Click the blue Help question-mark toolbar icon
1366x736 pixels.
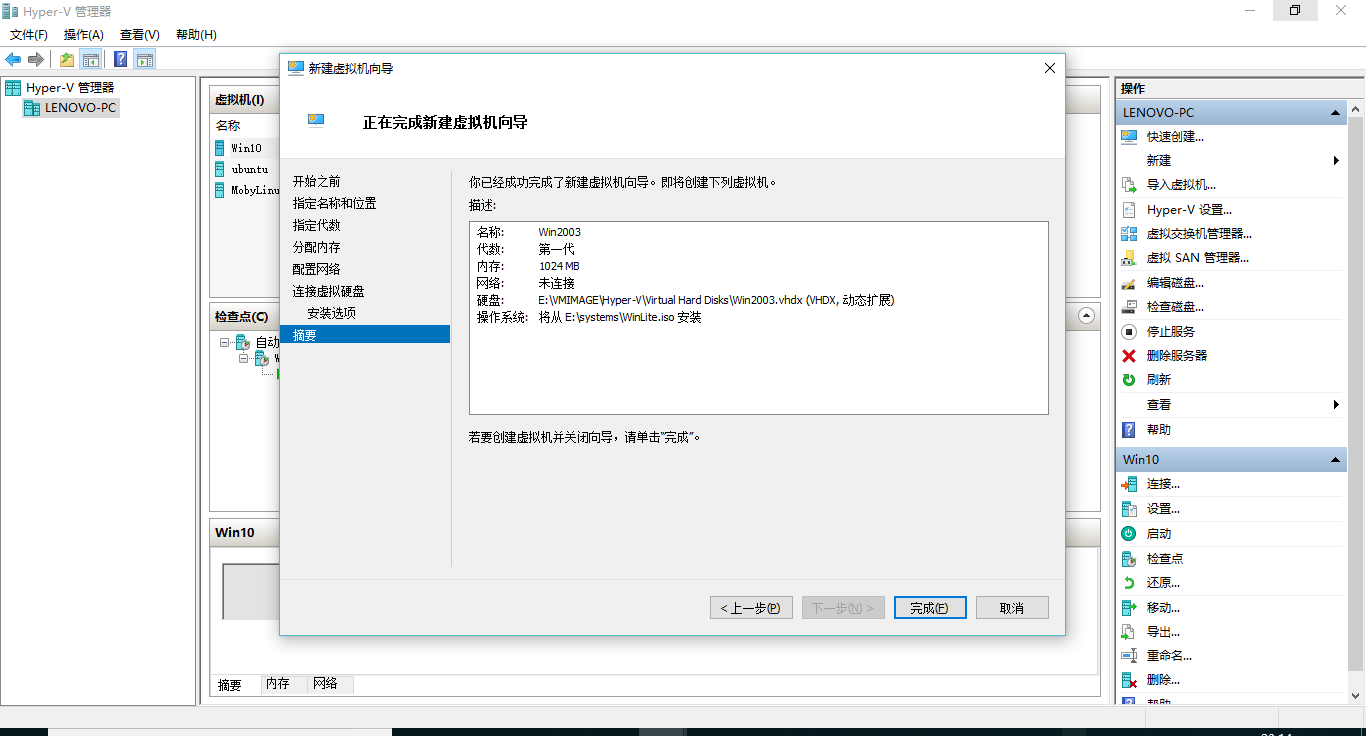tap(120, 59)
